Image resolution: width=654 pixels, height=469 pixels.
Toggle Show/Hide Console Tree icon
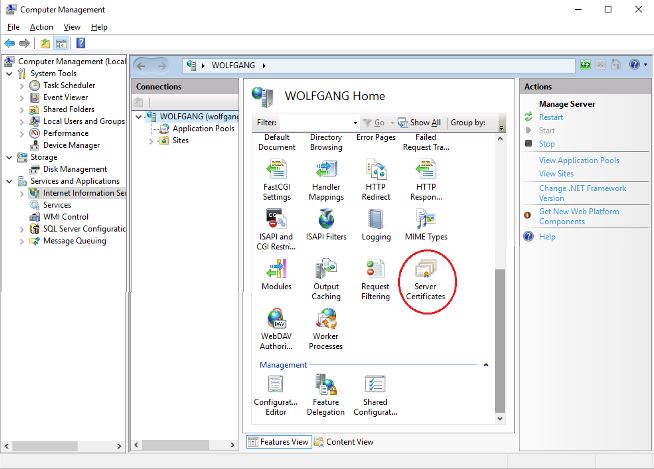[61, 43]
